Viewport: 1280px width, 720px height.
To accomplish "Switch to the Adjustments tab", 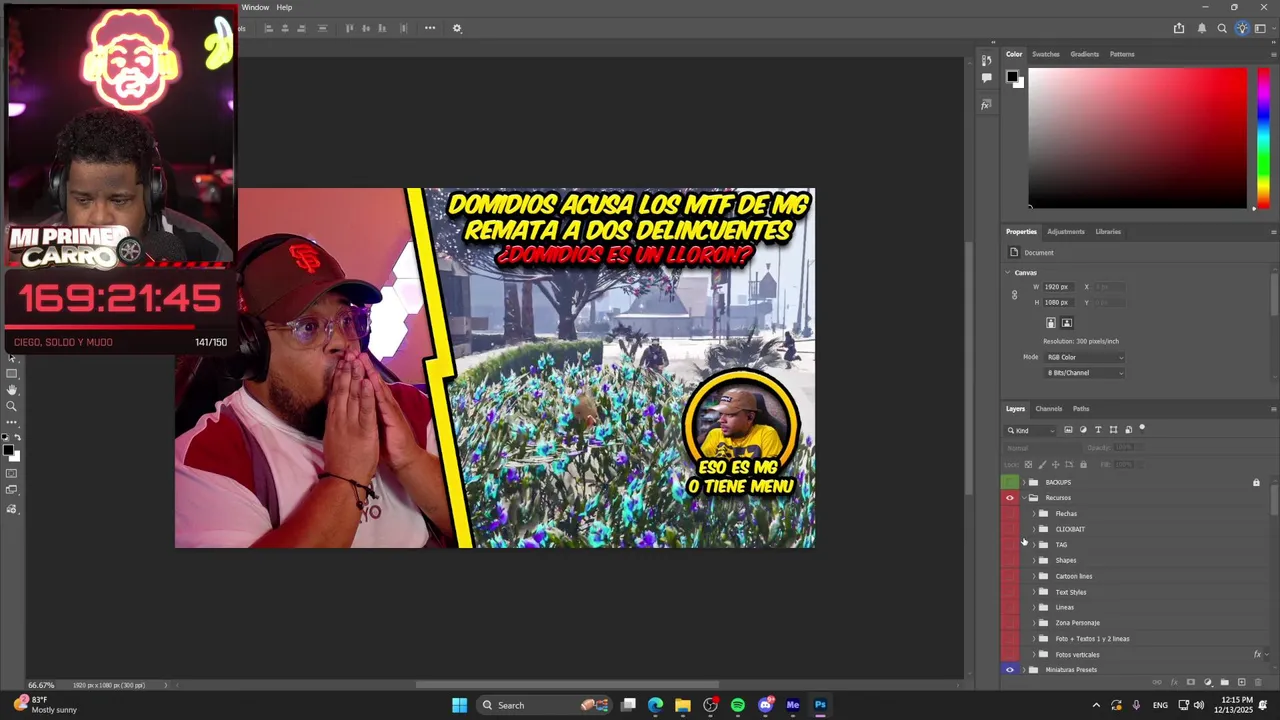I will 1065,232.
